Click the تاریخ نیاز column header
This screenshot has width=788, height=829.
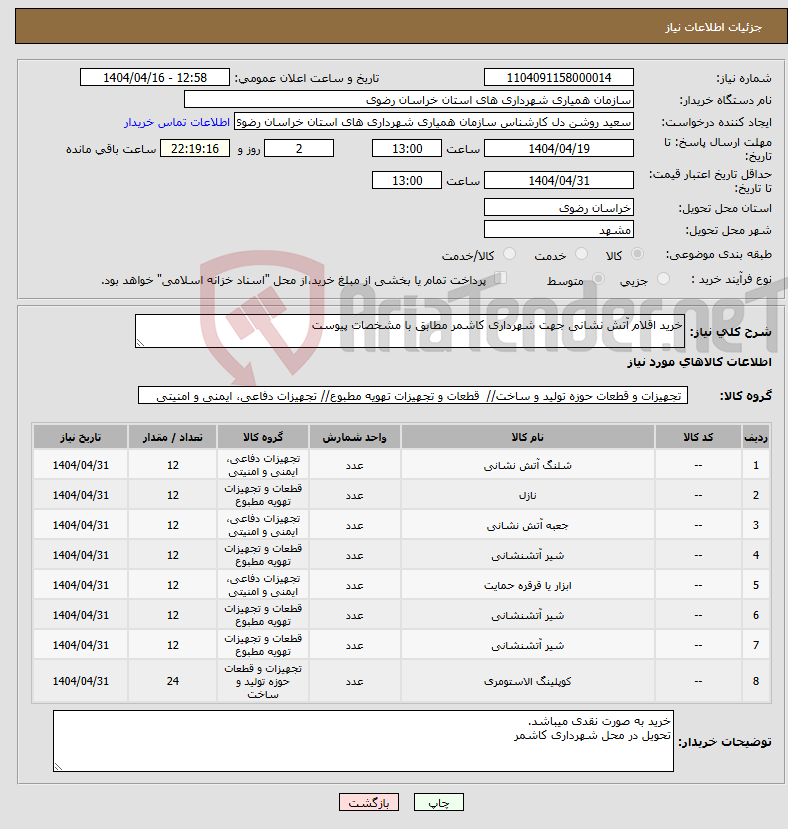tap(80, 437)
